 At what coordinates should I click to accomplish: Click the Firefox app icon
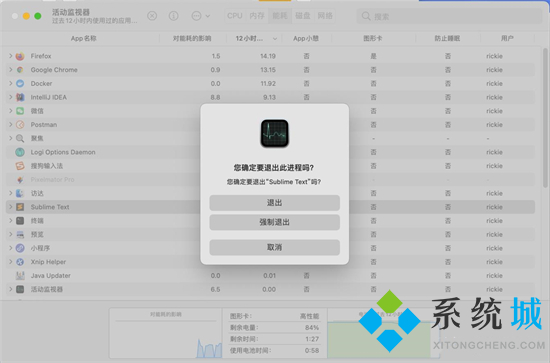pos(20,56)
